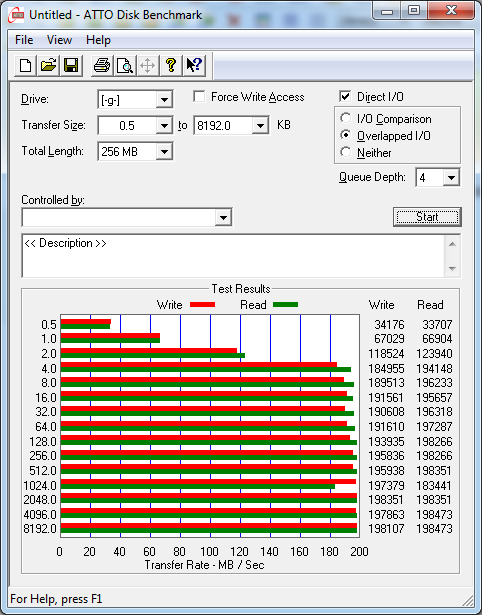Open a saved benchmark file icon
The height and width of the screenshot is (615, 482).
(49, 65)
